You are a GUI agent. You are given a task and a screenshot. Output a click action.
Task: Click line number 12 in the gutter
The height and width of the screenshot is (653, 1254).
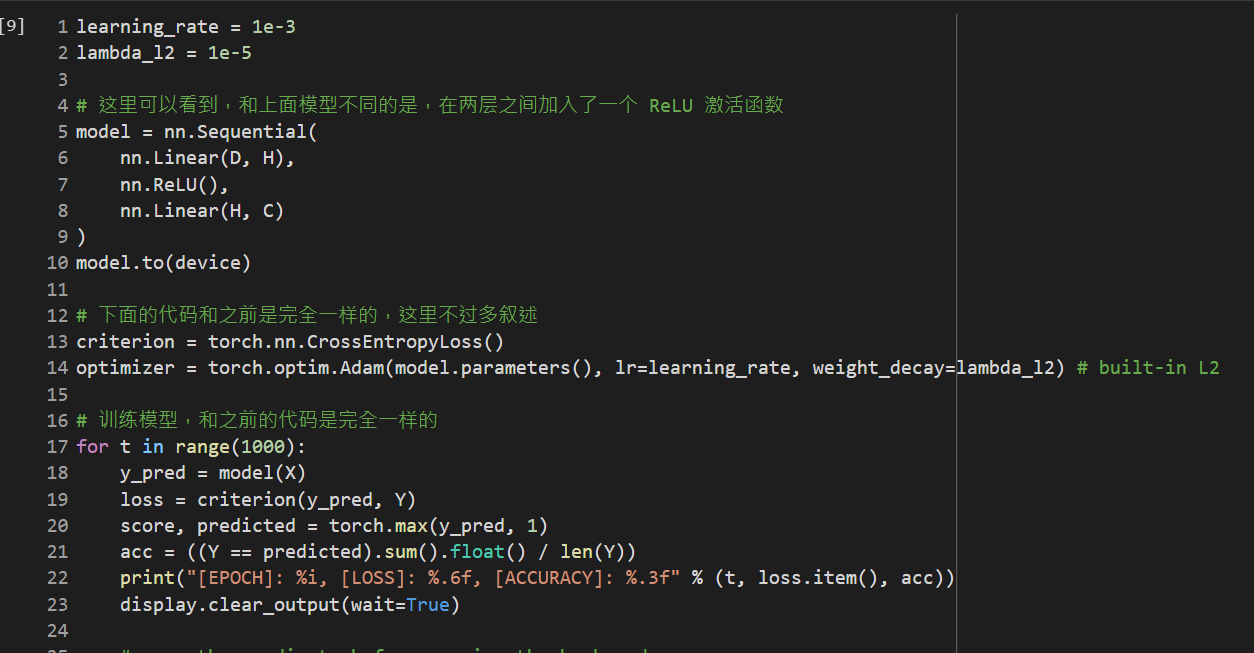click(x=57, y=316)
